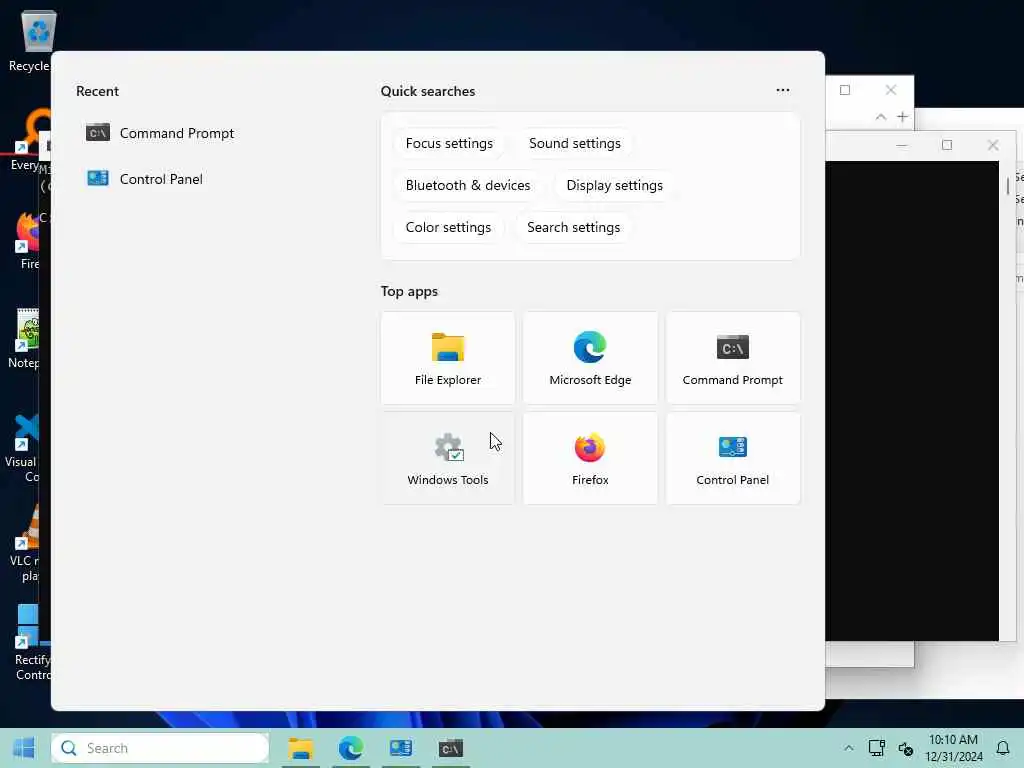Open the notification bell

1002,748
